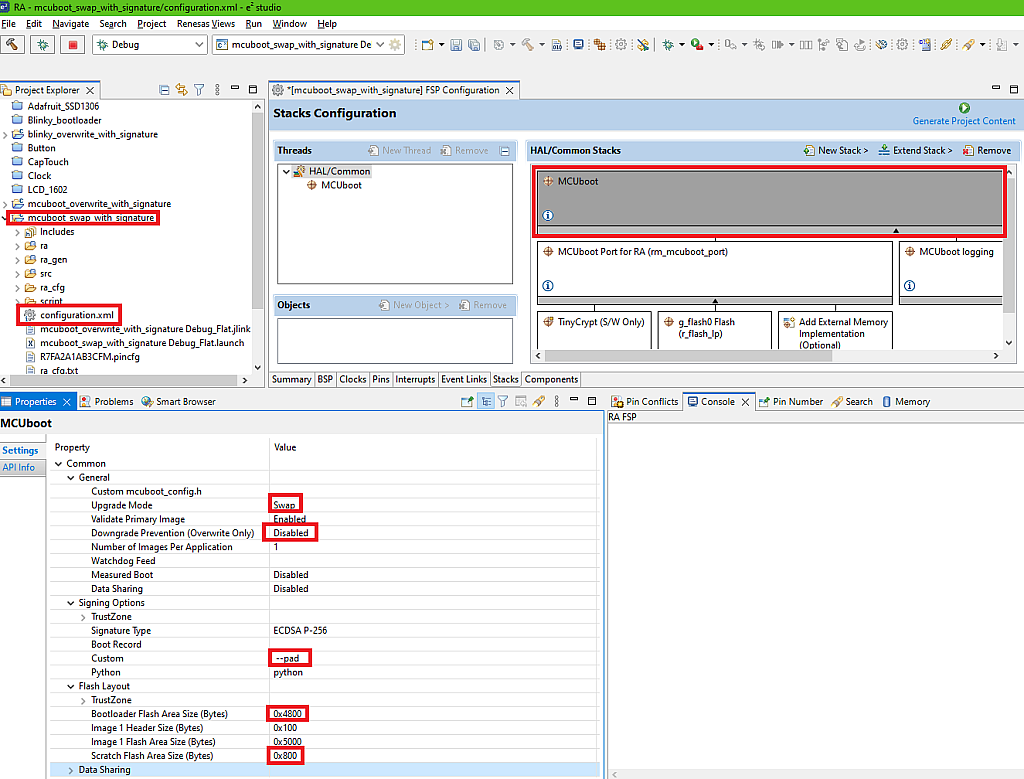1024x779 pixels.
Task: Open the Renesas Views menu
Action: (x=208, y=23)
